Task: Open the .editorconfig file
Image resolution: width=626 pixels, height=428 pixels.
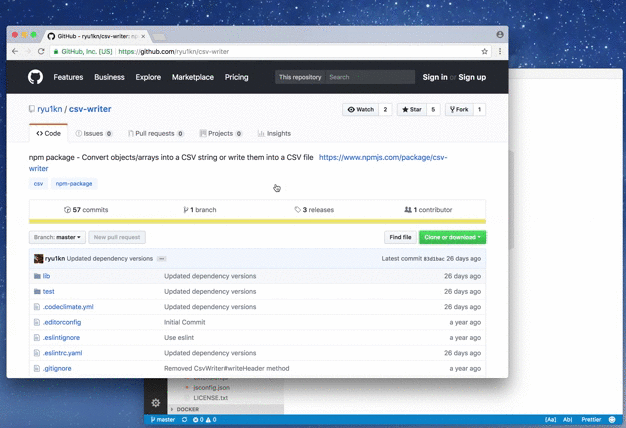Action: click(x=62, y=322)
